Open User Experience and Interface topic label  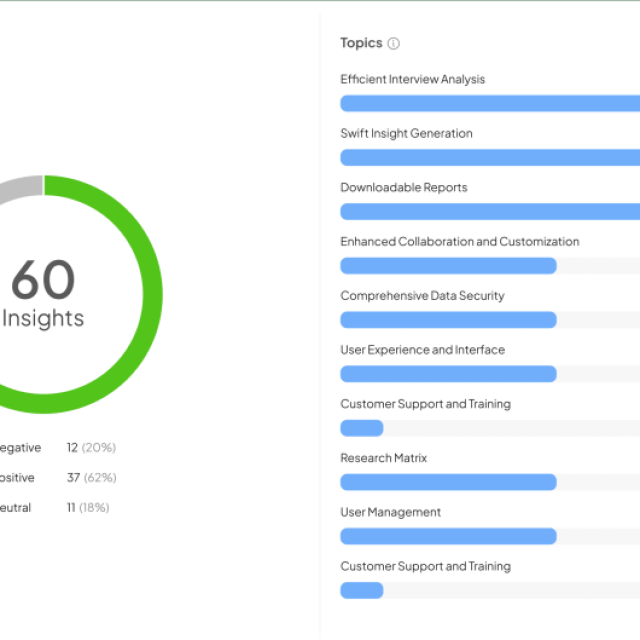[x=422, y=350]
